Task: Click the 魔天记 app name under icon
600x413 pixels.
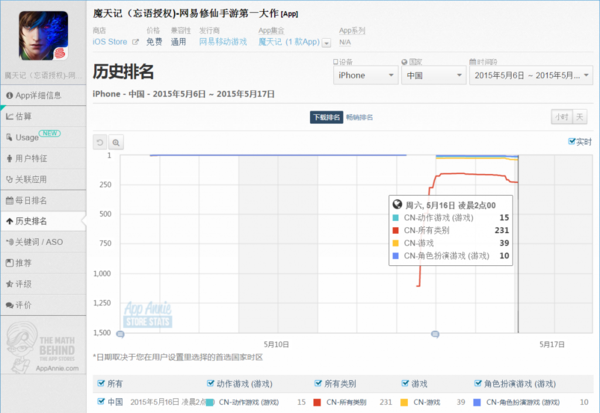Action: point(43,75)
